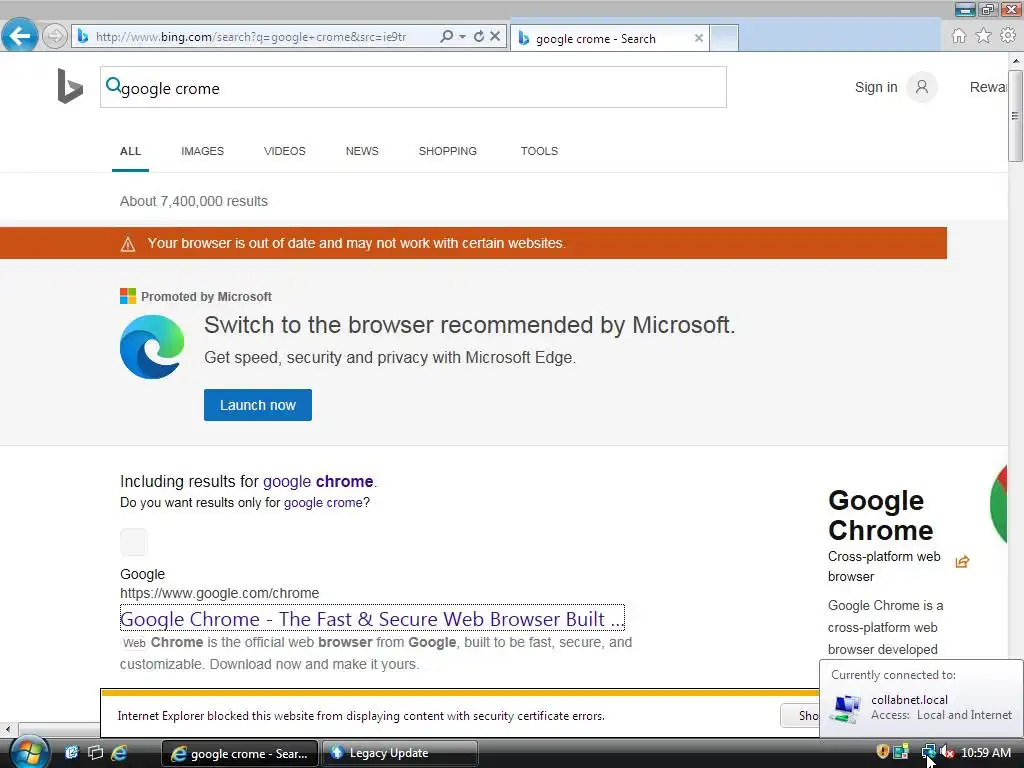Click the colored squares tray icon
This screenshot has width=1024, height=768.
pos(901,752)
